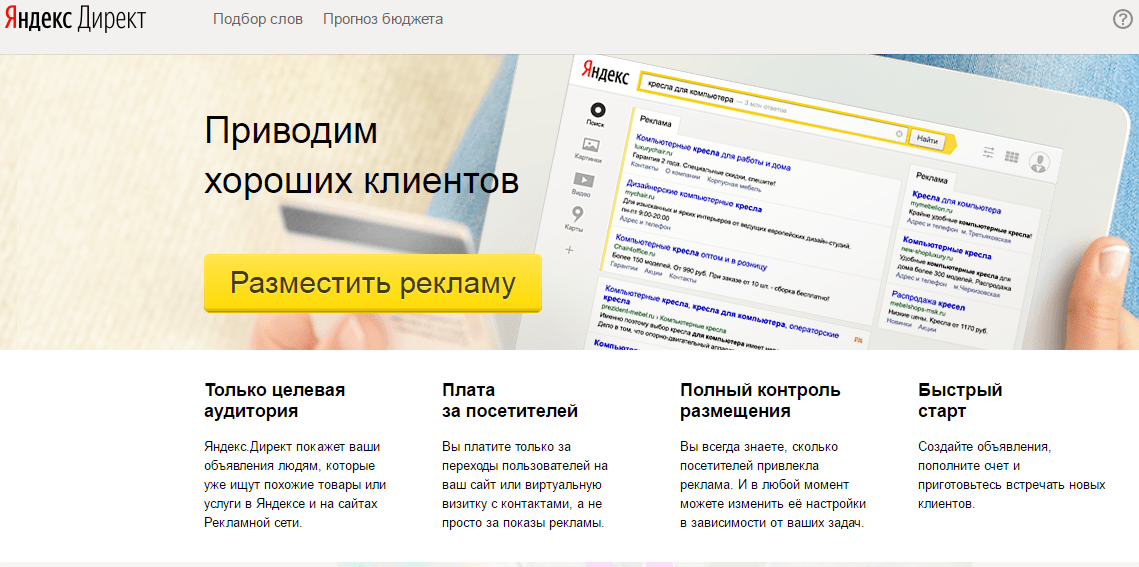Open the 'Дизайнерские компьютерные кресла' ad link
This screenshot has width=1139, height=567.
tap(693, 197)
